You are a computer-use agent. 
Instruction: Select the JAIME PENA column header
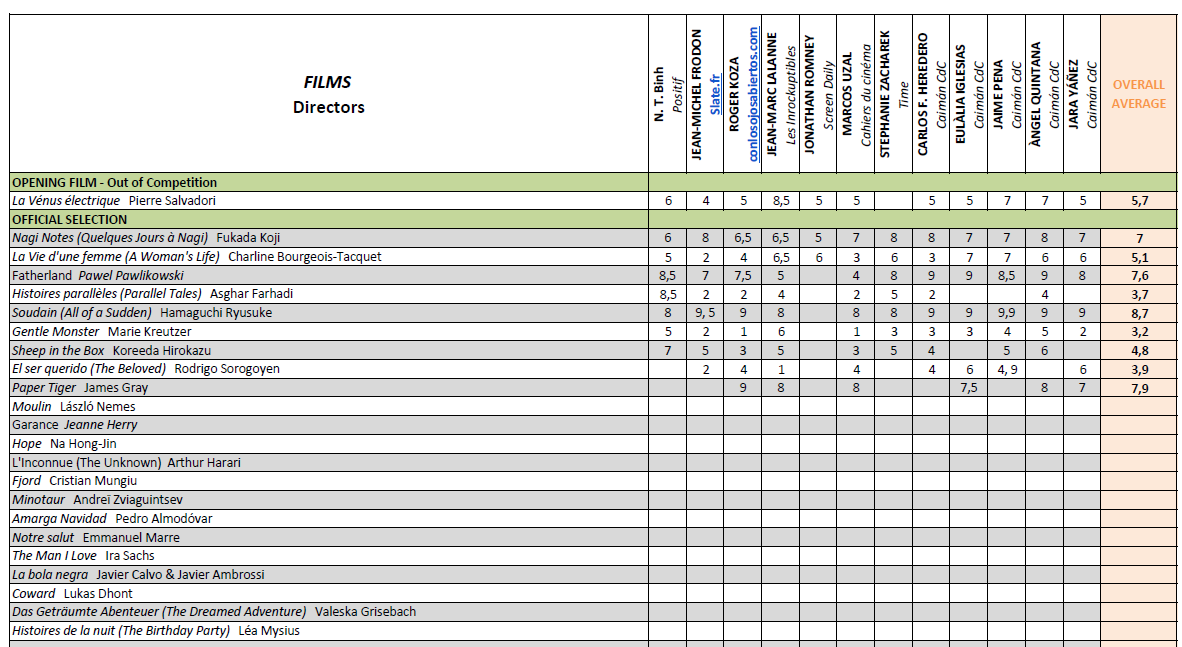(x=1006, y=94)
